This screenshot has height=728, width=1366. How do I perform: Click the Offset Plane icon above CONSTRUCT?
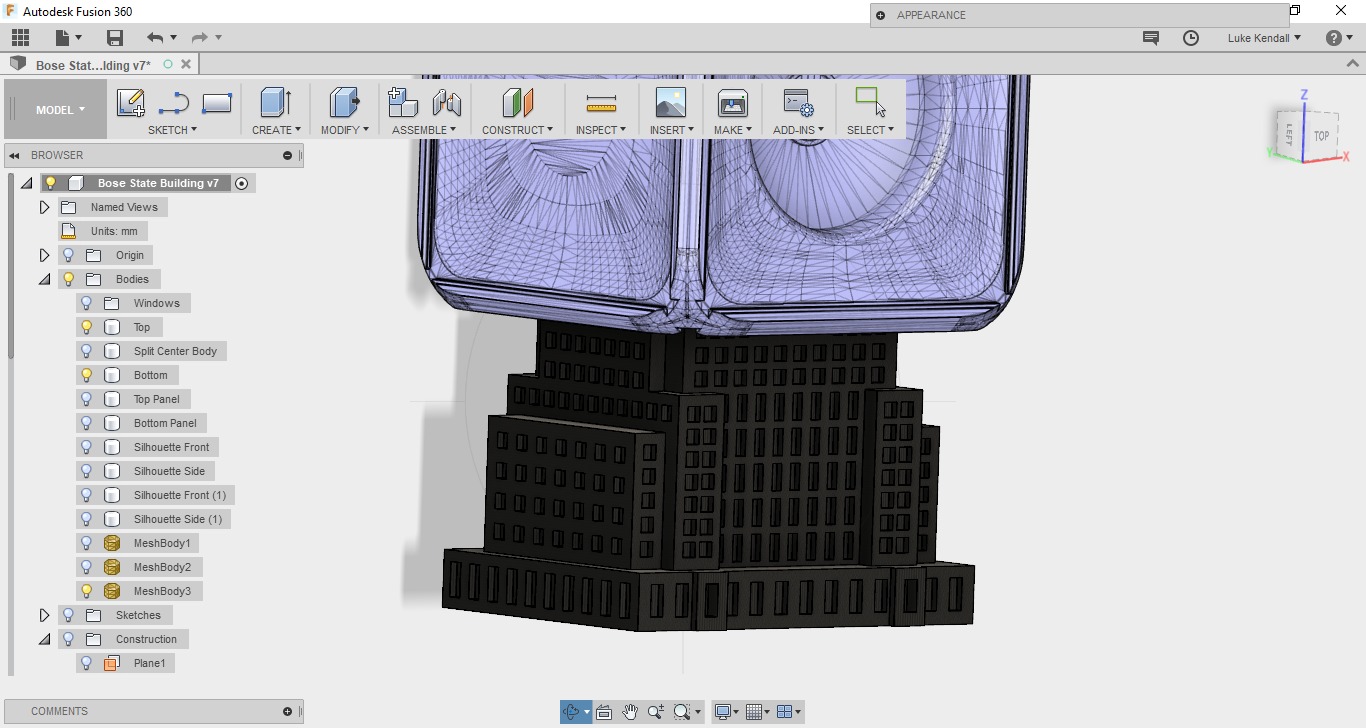click(x=517, y=103)
